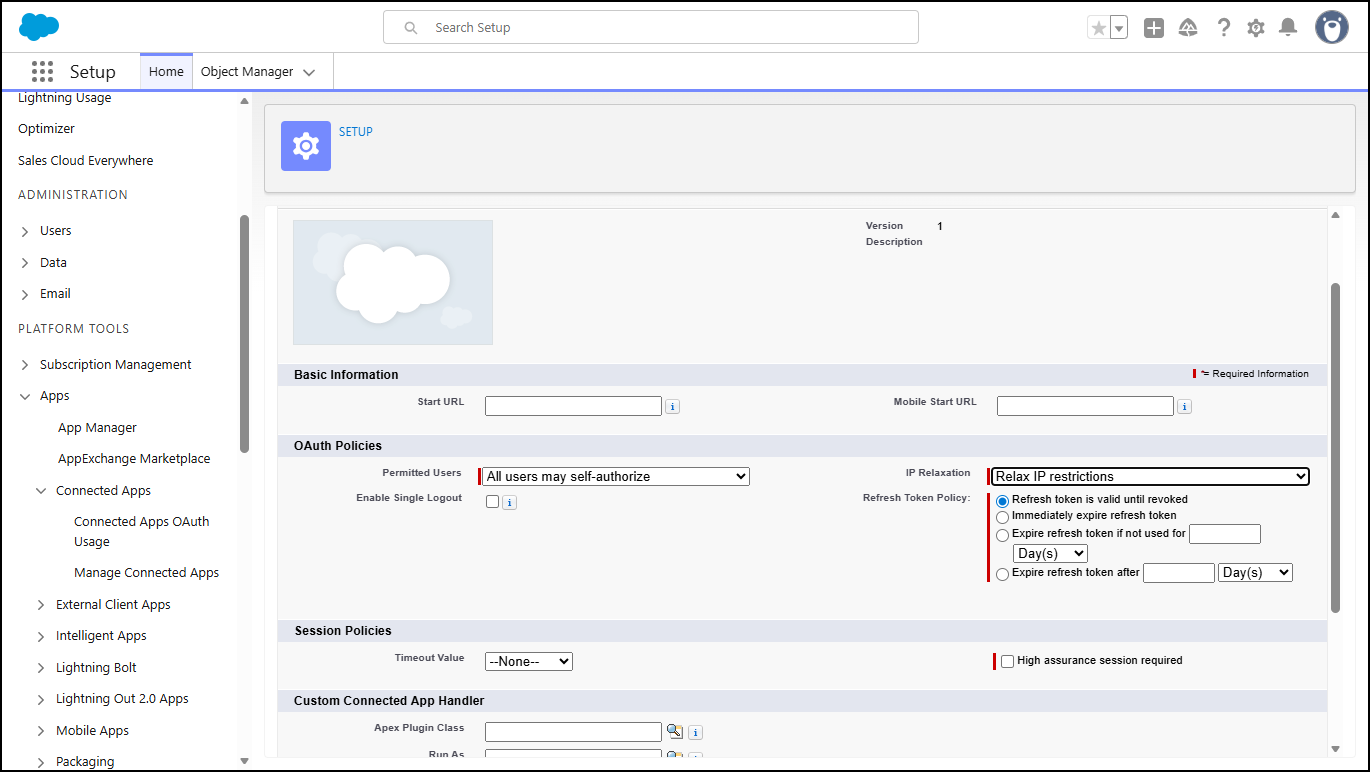The image size is (1370, 772).
Task: Check High assurance session required
Action: [x=1007, y=661]
